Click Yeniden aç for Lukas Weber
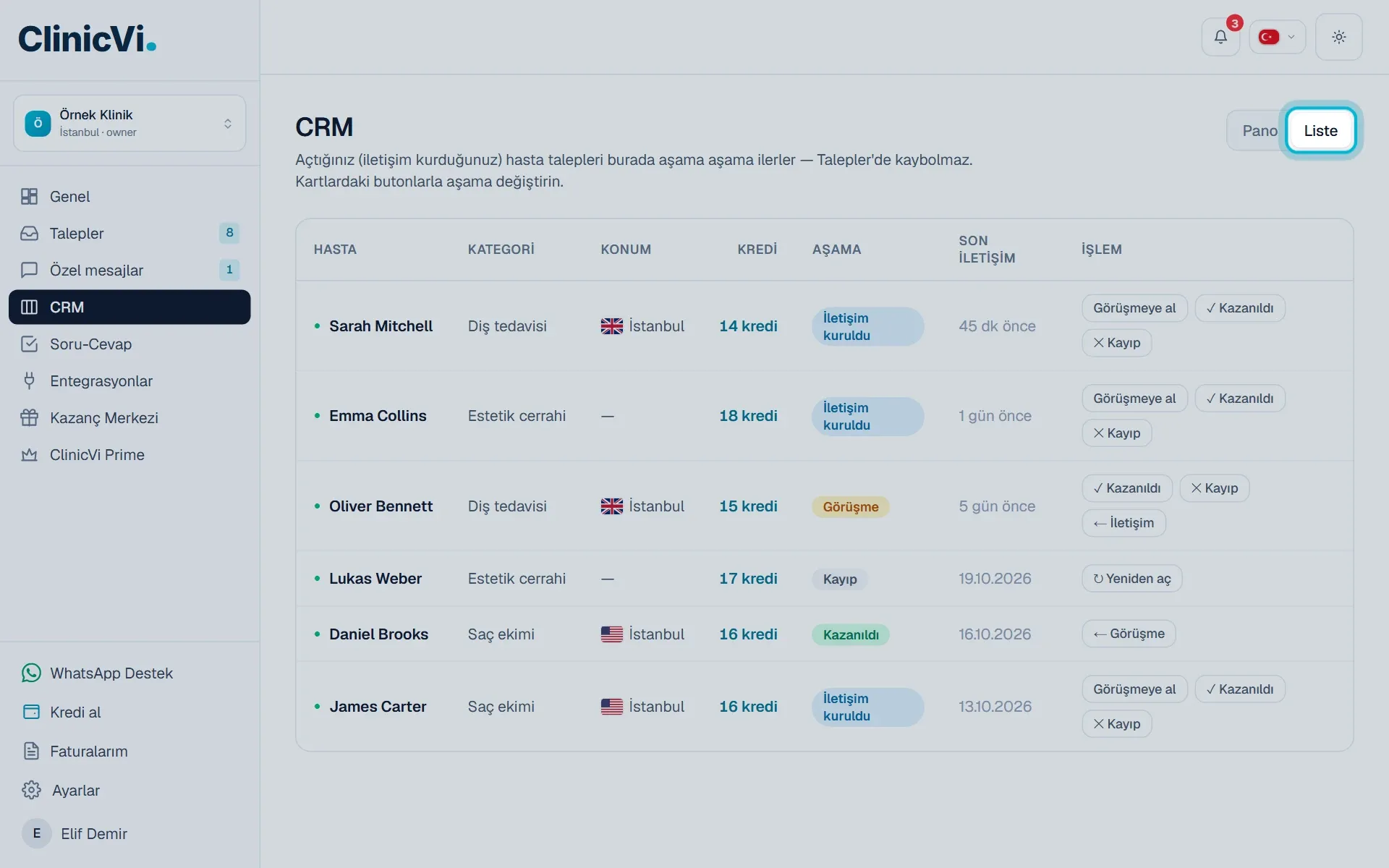 click(1131, 579)
